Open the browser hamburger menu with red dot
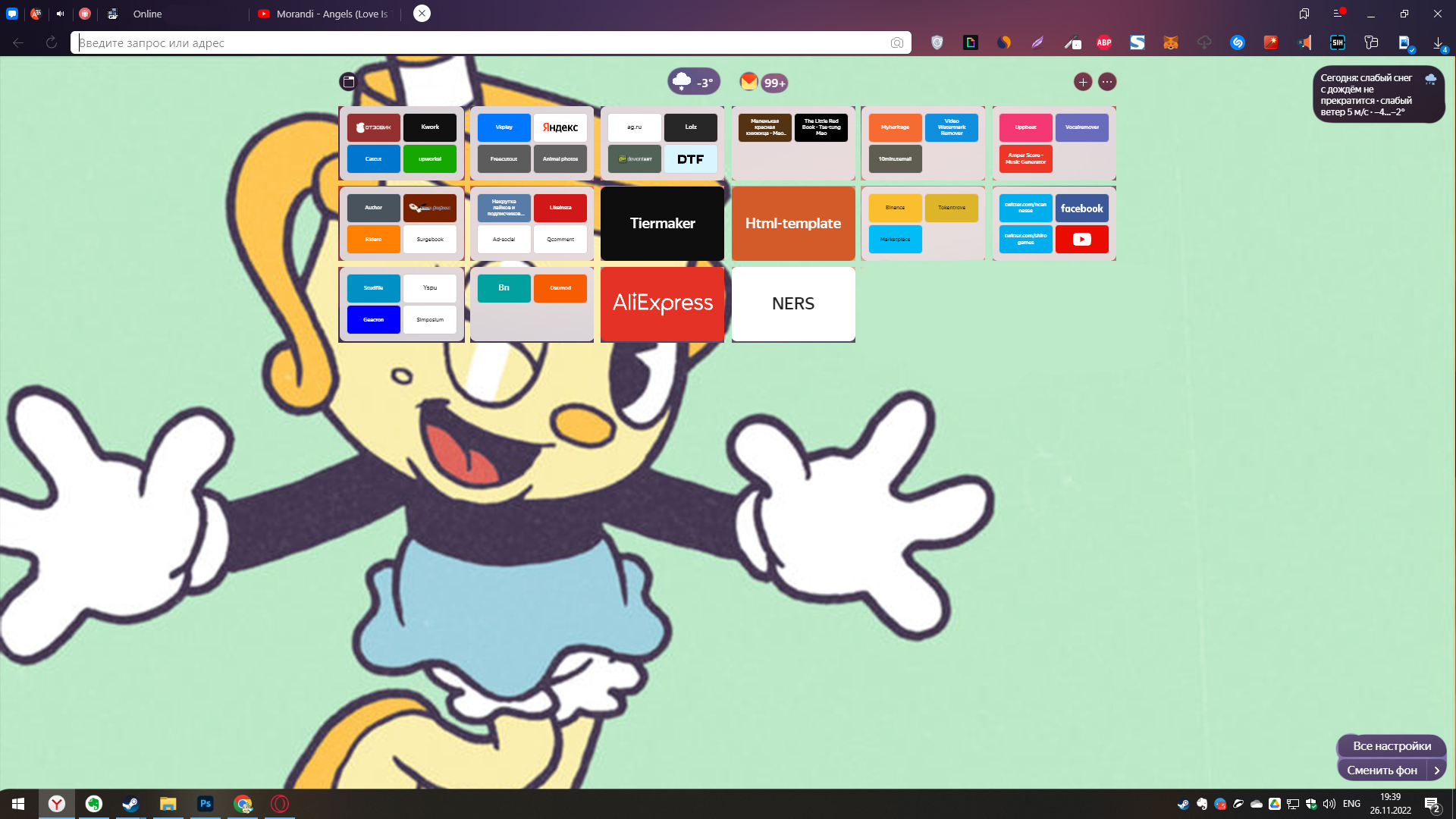This screenshot has width=1456, height=819. coord(1338,14)
